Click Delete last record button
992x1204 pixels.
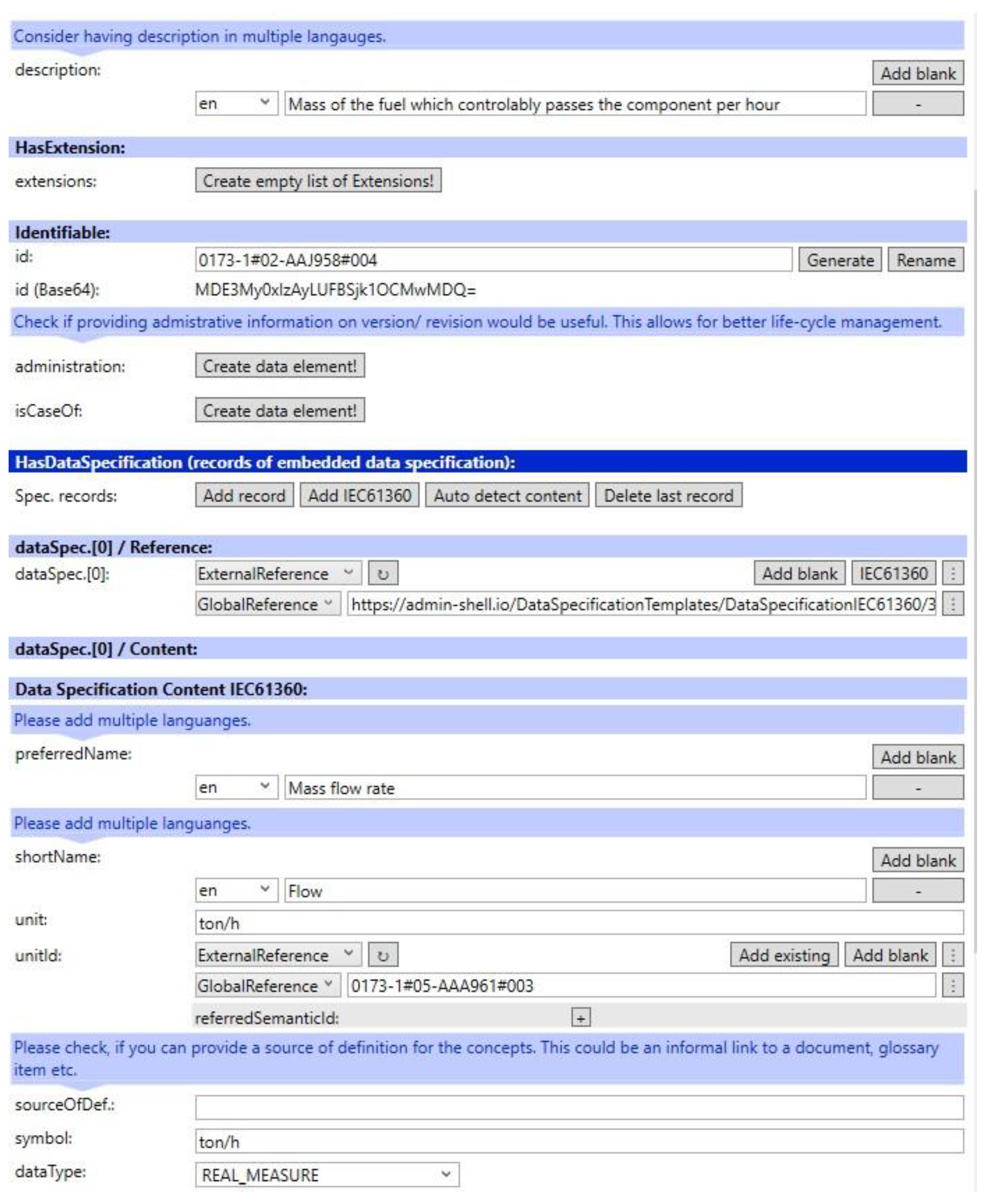tap(668, 495)
